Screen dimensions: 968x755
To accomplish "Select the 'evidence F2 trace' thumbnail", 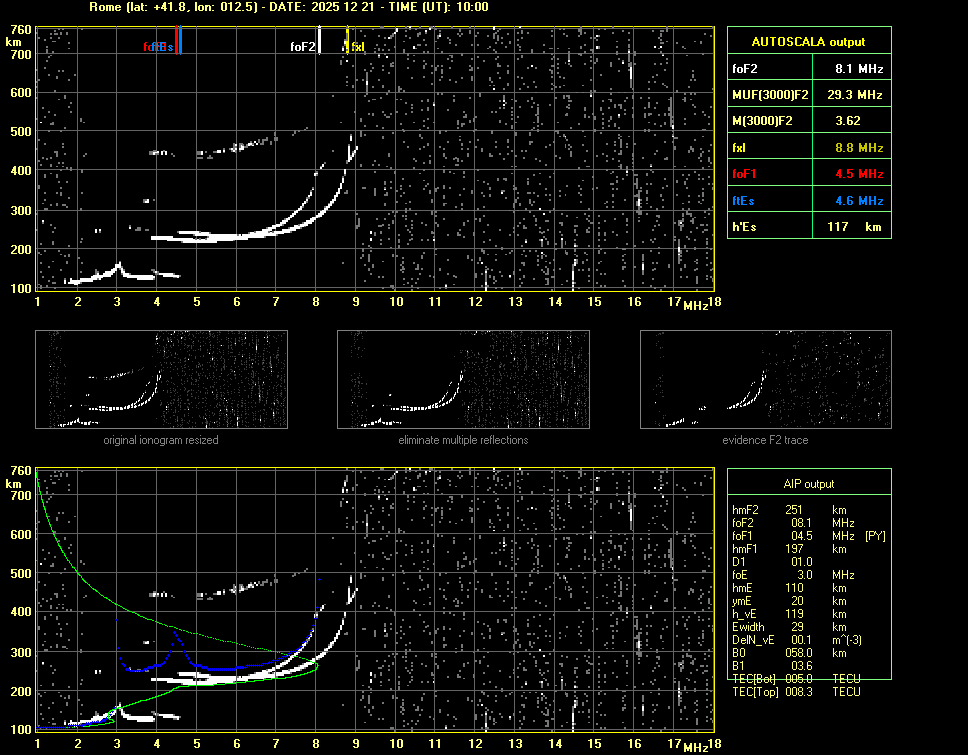I will (x=766, y=379).
